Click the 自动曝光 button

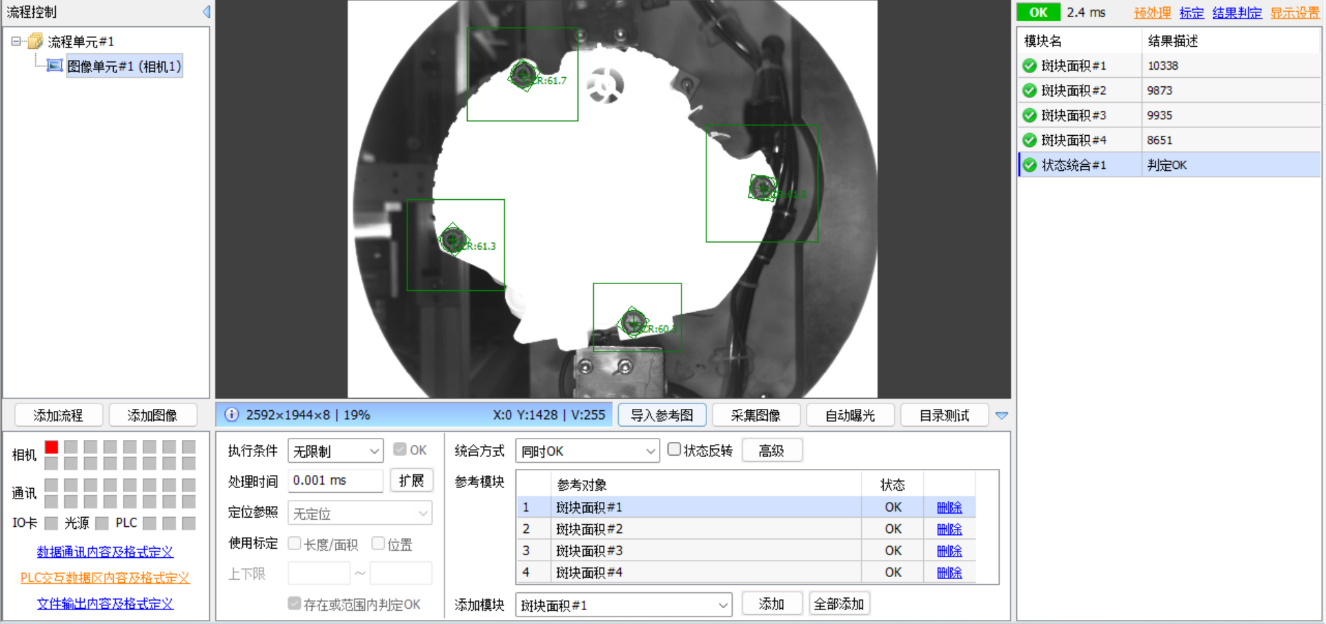coord(850,415)
